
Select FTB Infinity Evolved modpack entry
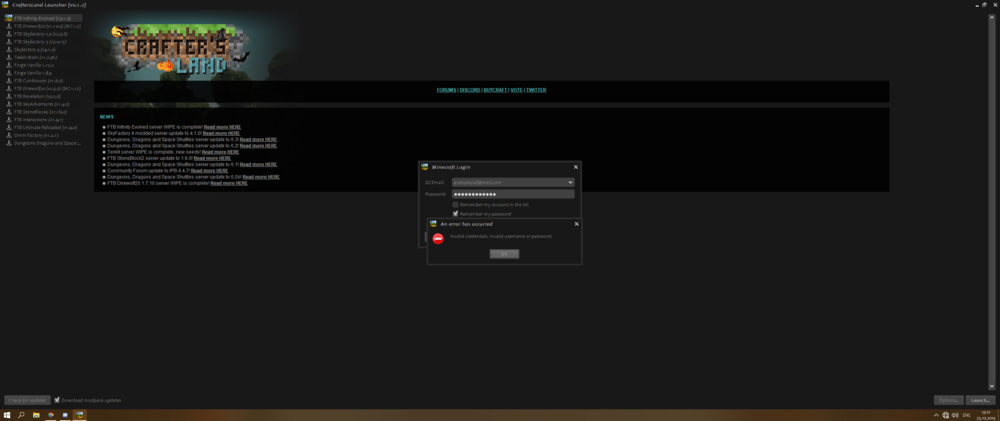[42, 18]
